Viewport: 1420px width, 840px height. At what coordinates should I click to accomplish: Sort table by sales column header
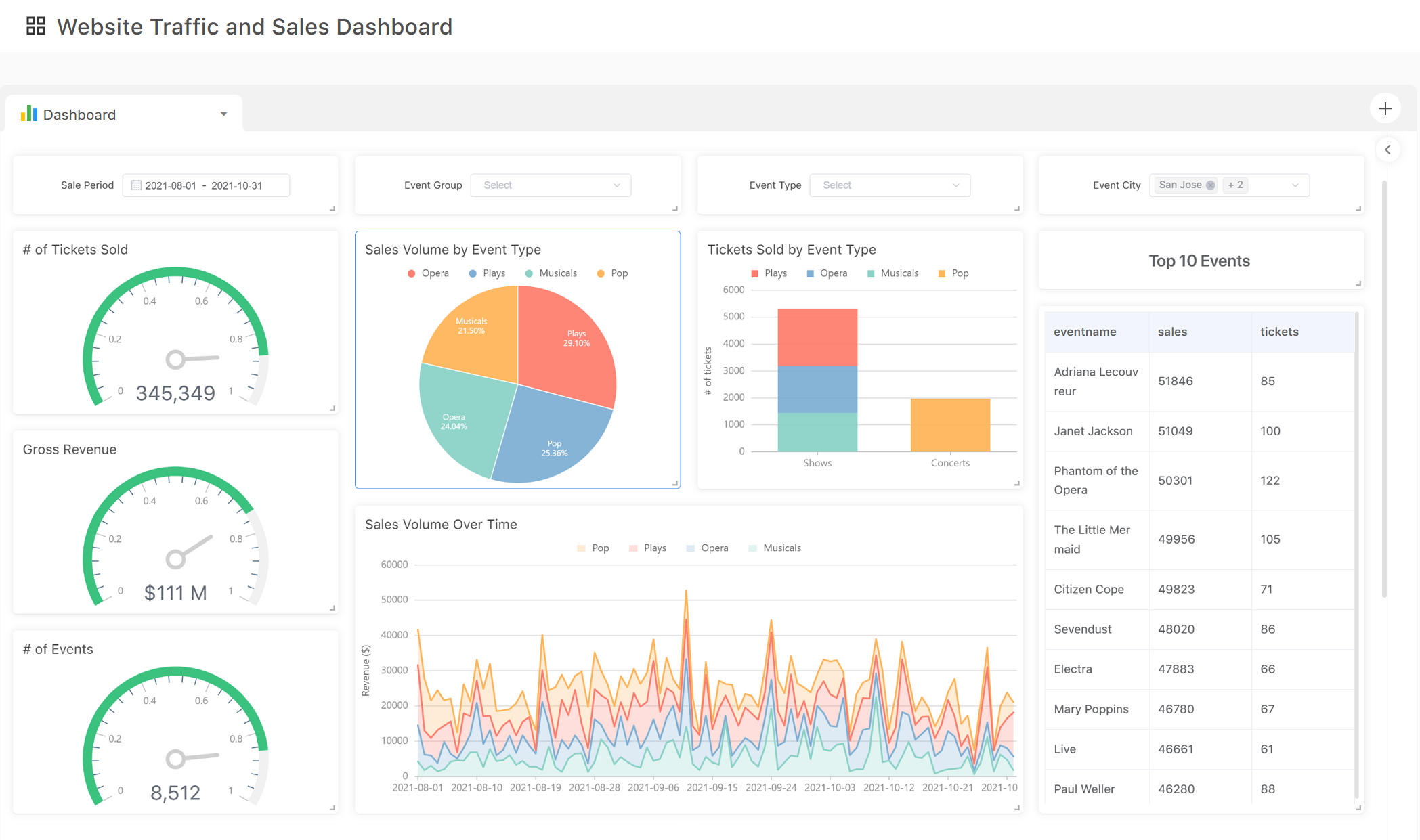pyautogui.click(x=1172, y=332)
